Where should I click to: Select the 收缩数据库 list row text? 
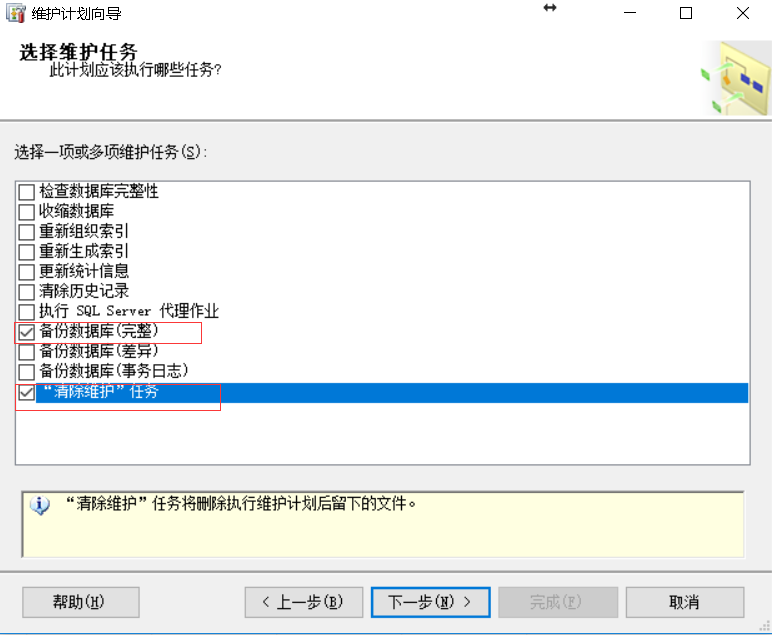(77, 211)
